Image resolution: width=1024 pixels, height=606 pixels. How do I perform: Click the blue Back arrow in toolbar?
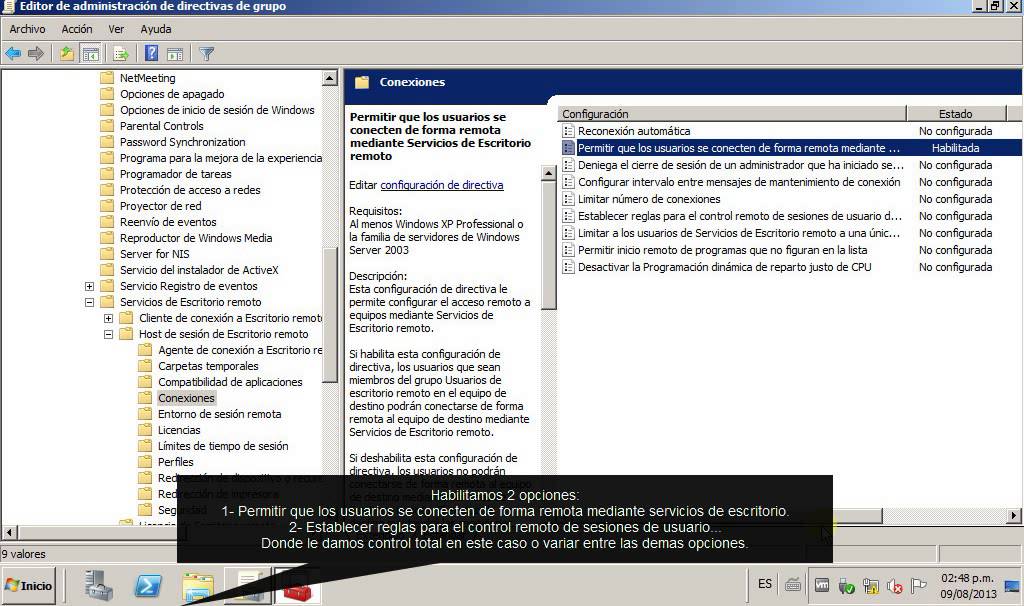click(13, 54)
